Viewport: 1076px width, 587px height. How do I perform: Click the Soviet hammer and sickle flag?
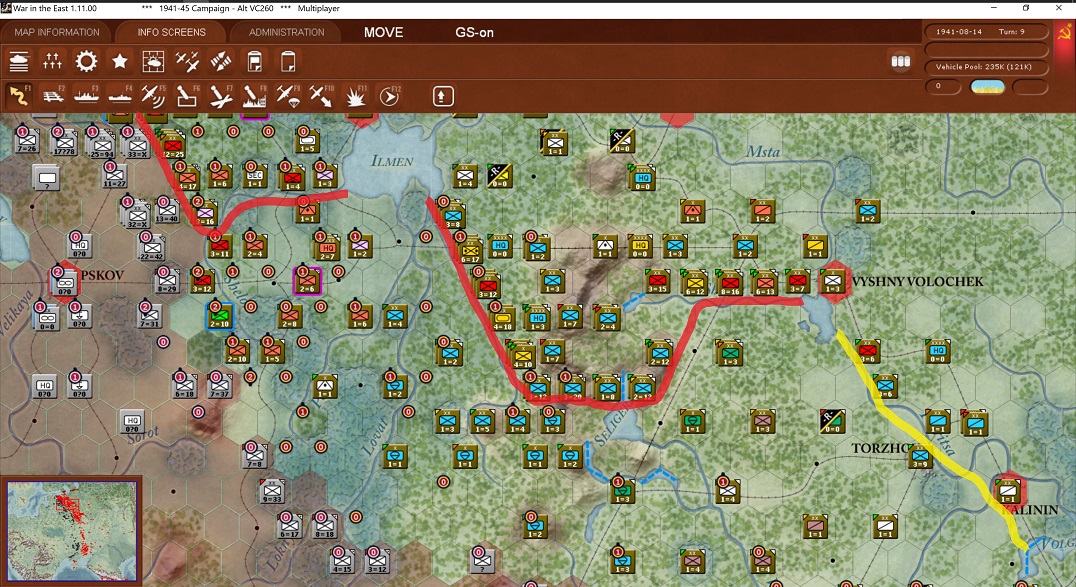[1064, 34]
